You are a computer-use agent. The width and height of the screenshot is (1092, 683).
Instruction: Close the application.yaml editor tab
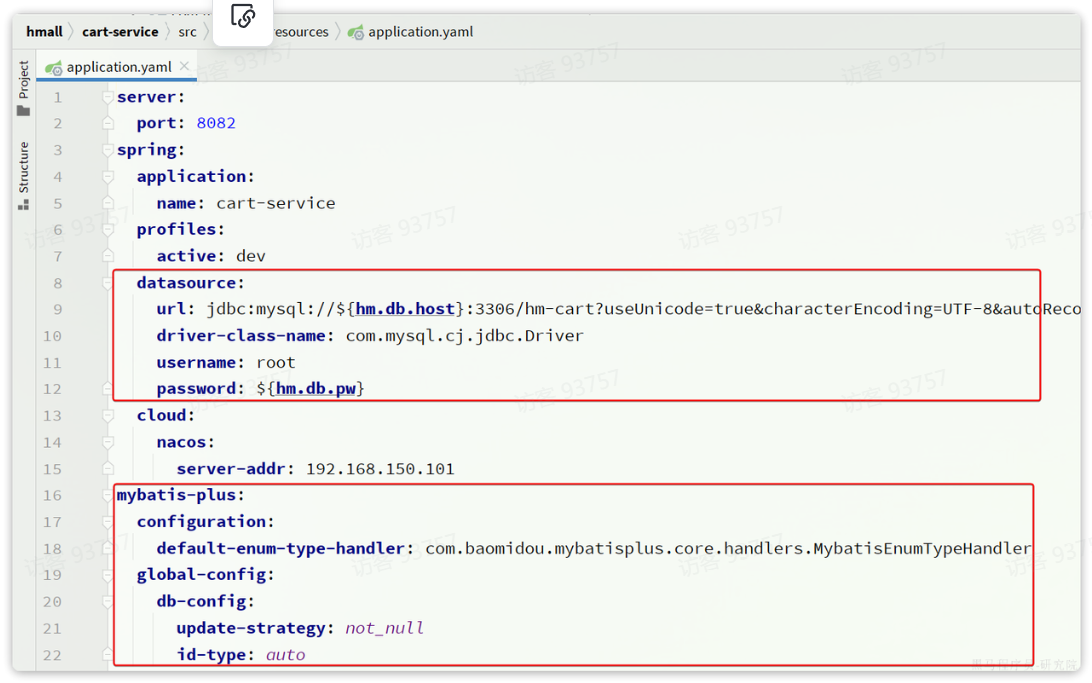(x=185, y=66)
